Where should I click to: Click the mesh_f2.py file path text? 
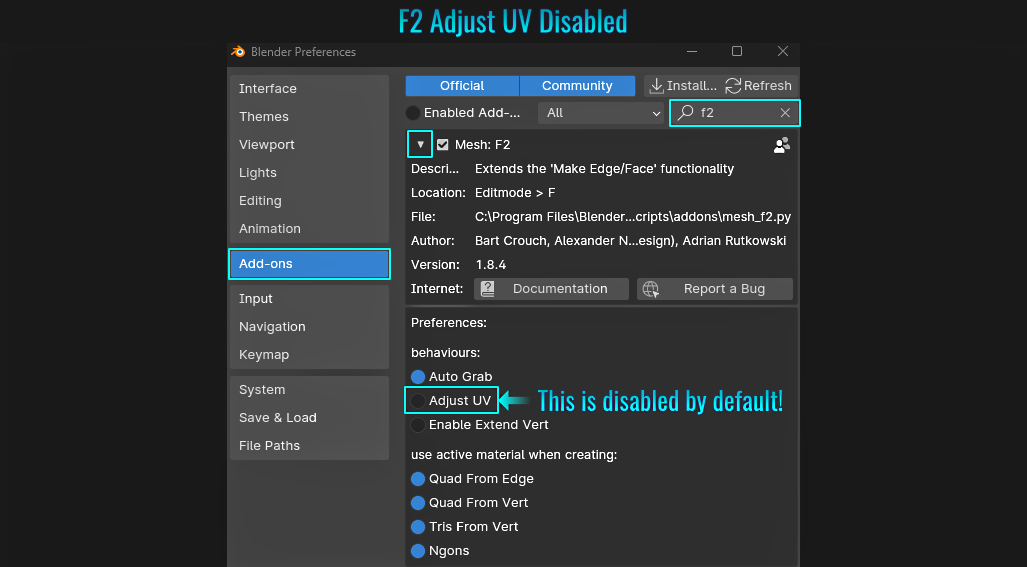(633, 217)
